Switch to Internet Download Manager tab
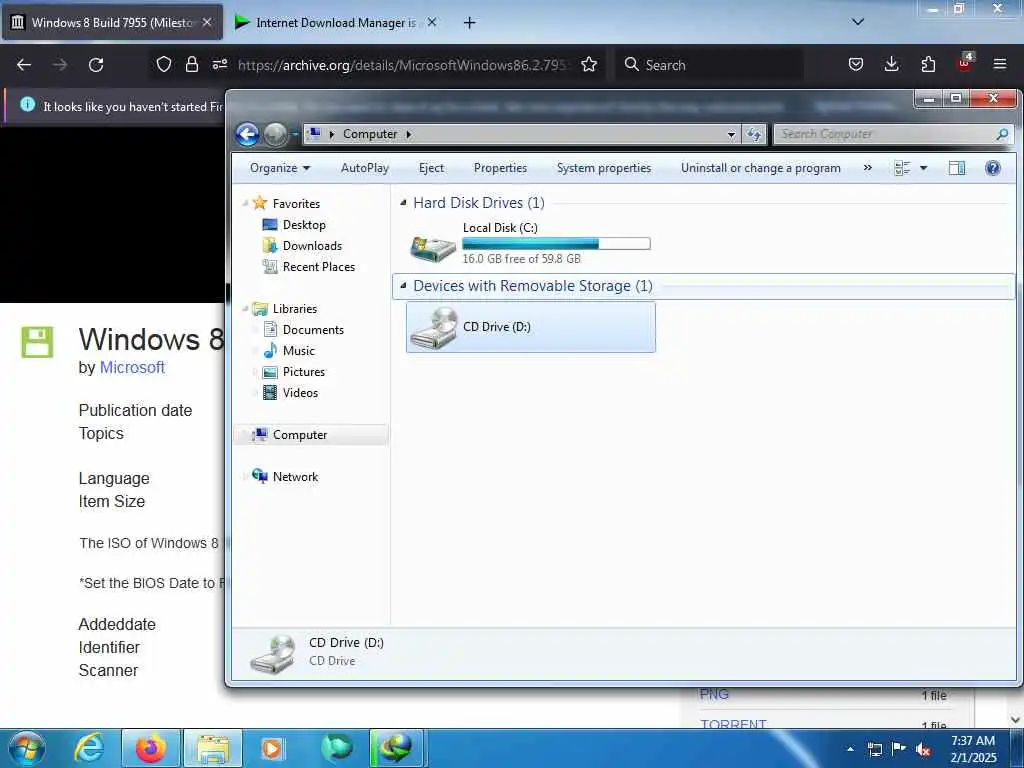Screen dimensions: 1024x768 point(336,22)
